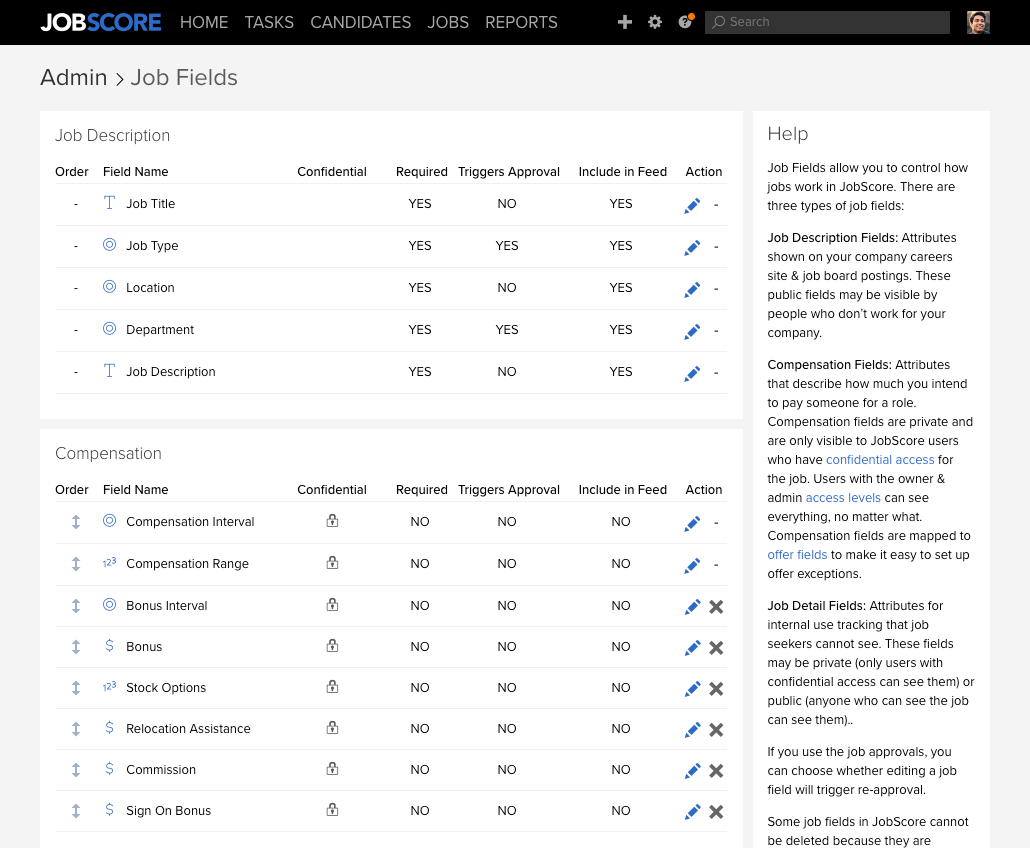
Task: Click the text type icon beside Job Title
Action: pos(110,203)
